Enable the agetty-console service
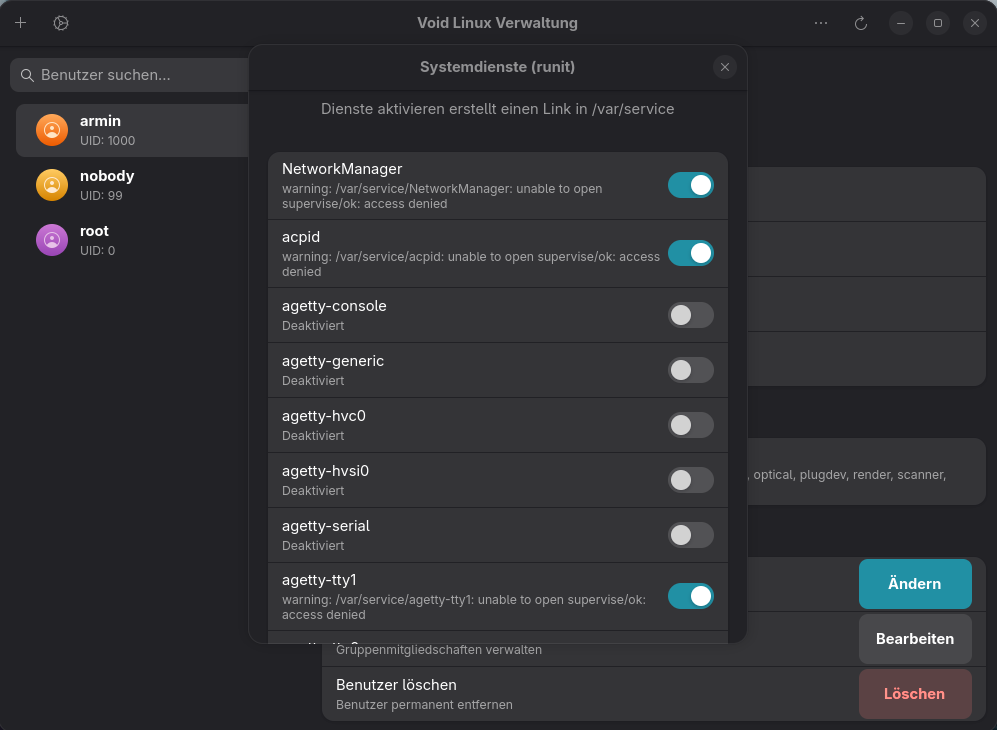 (690, 315)
